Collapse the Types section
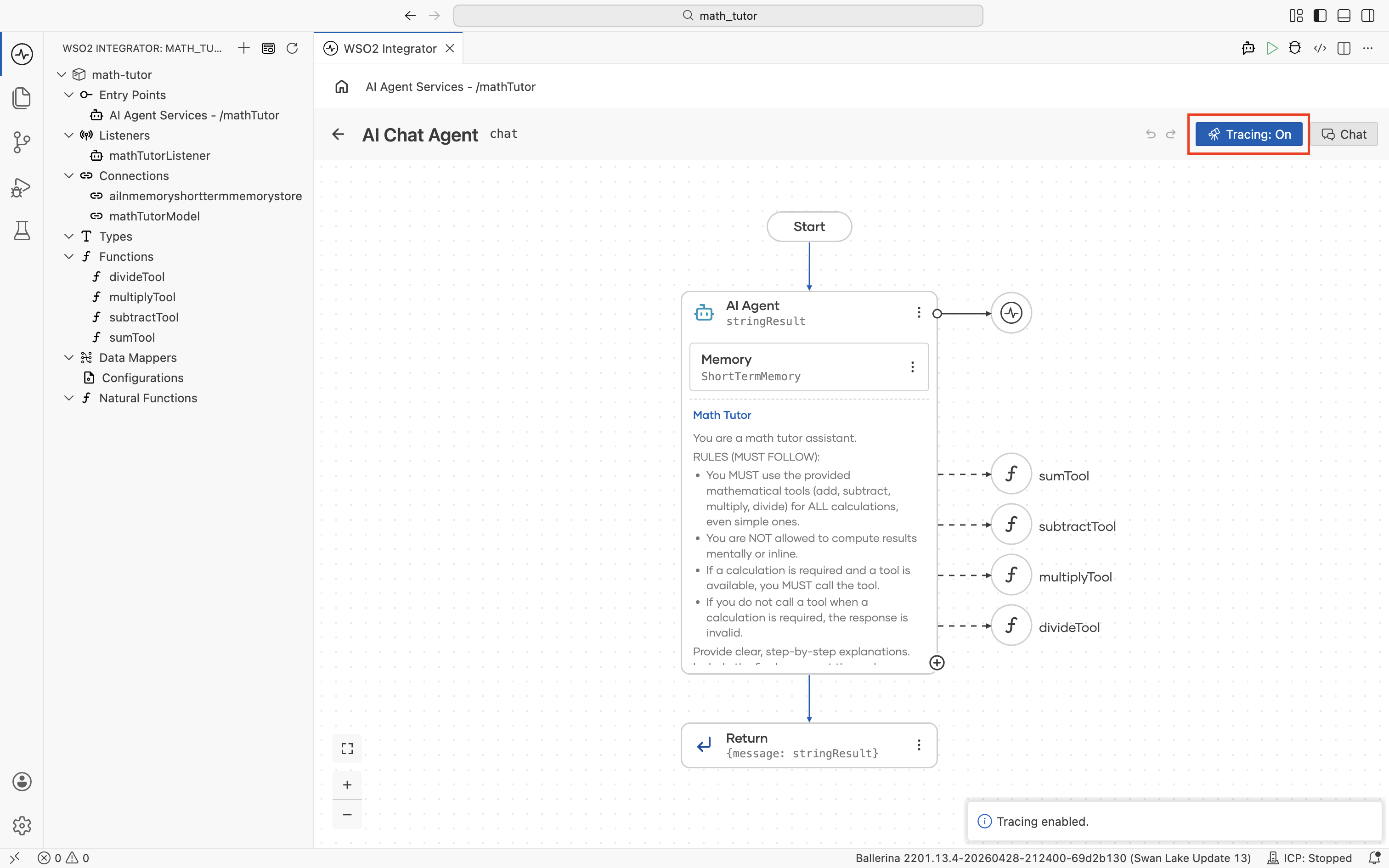The image size is (1389, 868). pyautogui.click(x=69, y=236)
